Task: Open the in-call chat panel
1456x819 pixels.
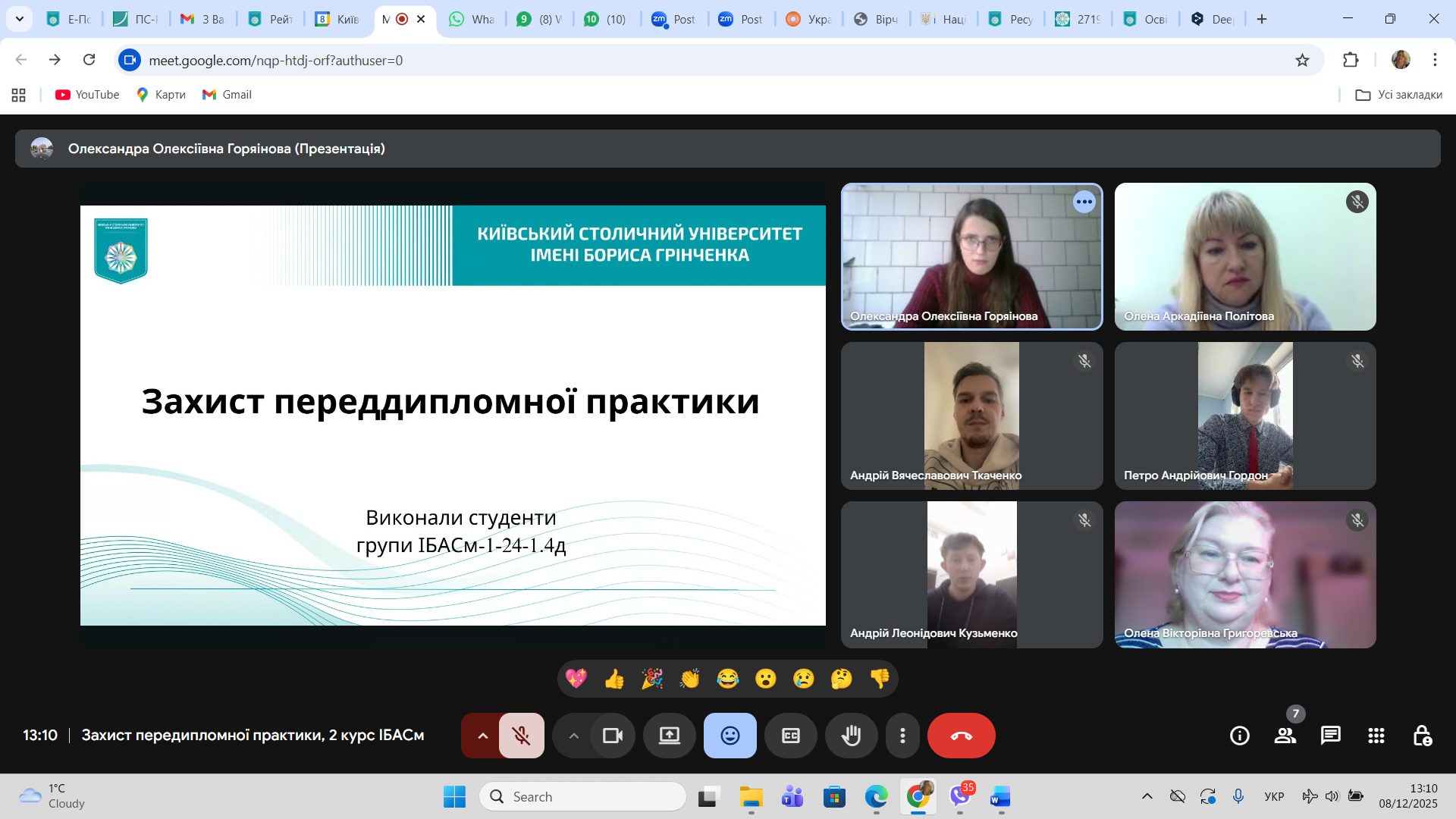Action: (1330, 736)
